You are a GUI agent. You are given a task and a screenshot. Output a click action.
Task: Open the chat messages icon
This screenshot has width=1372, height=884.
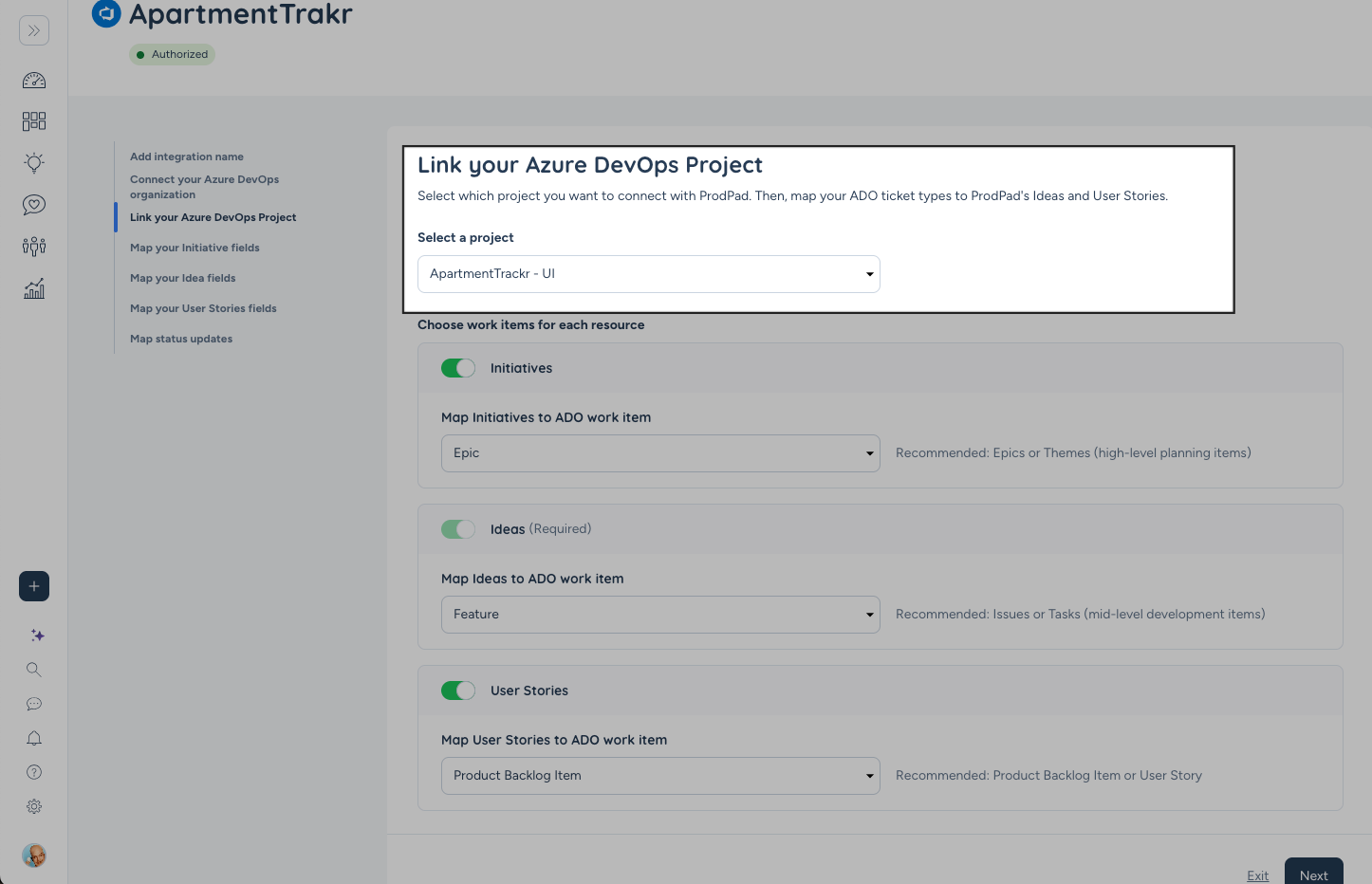point(34,704)
